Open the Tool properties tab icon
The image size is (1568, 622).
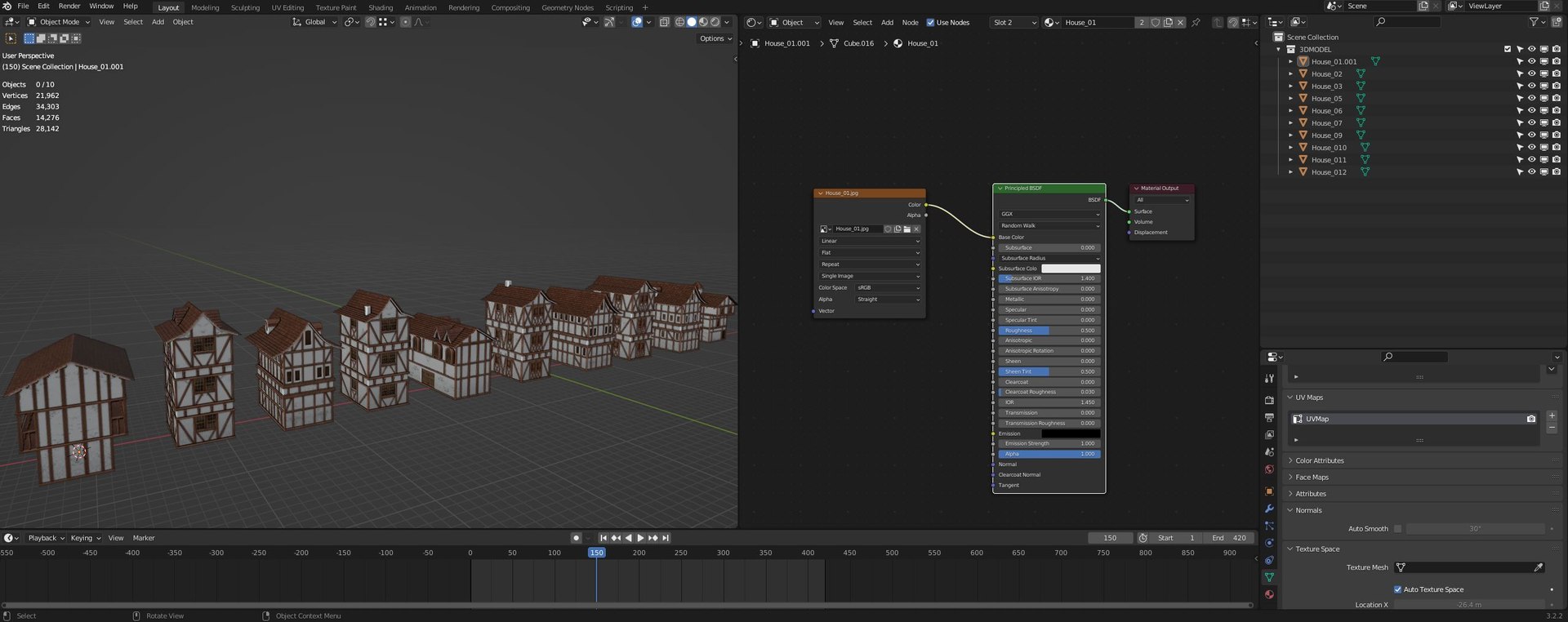coord(1269,379)
